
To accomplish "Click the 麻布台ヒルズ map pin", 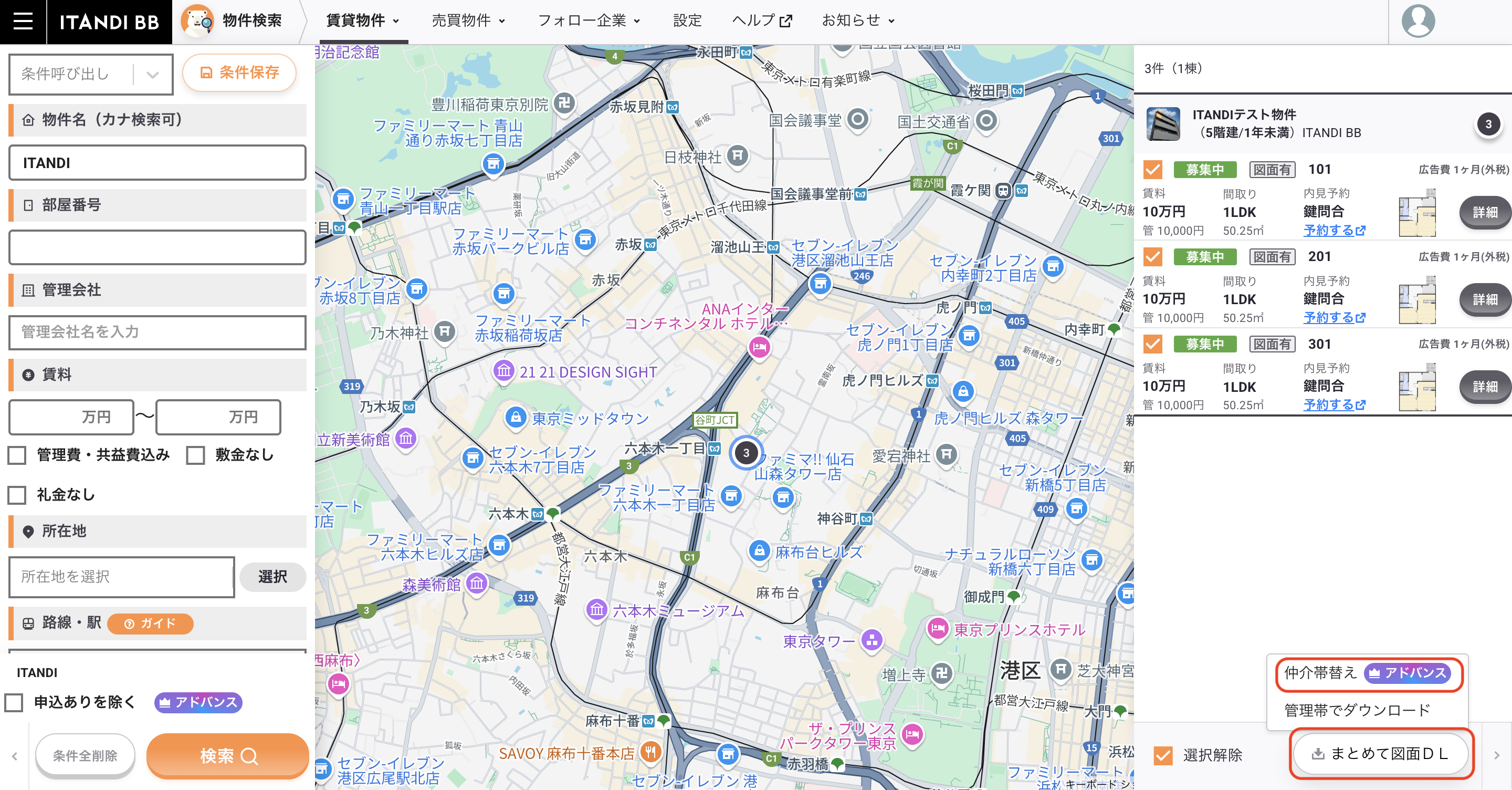I will click(759, 551).
